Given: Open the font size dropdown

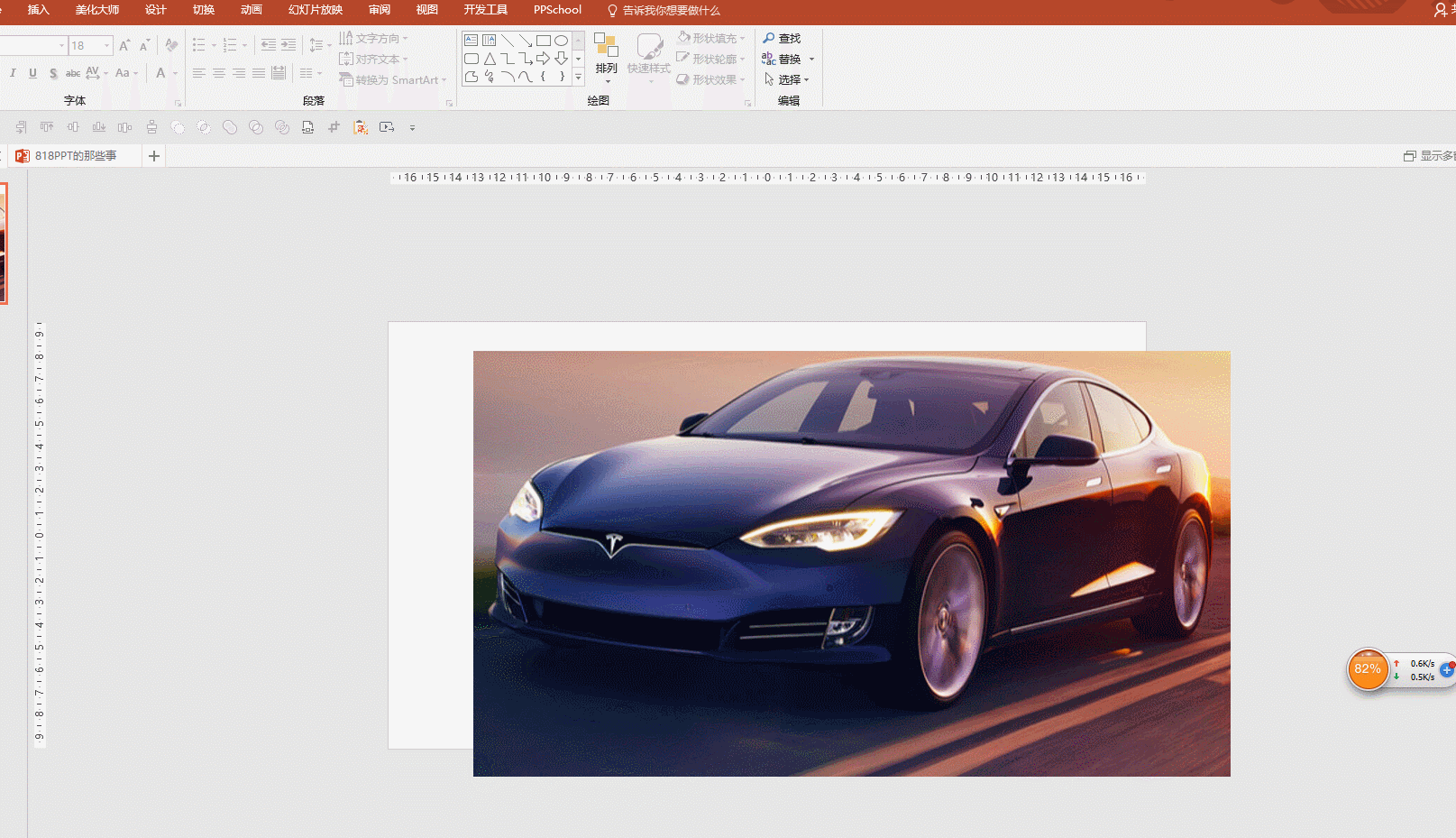Looking at the screenshot, I should coord(106,45).
